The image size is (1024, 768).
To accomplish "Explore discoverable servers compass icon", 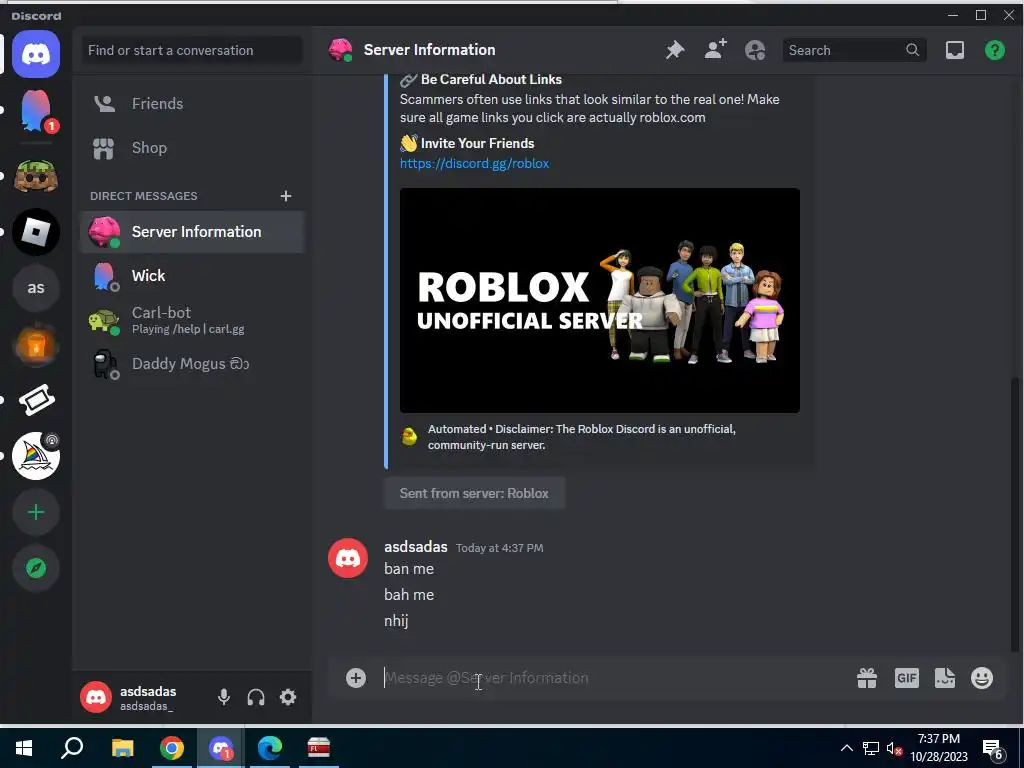I will pos(36,568).
